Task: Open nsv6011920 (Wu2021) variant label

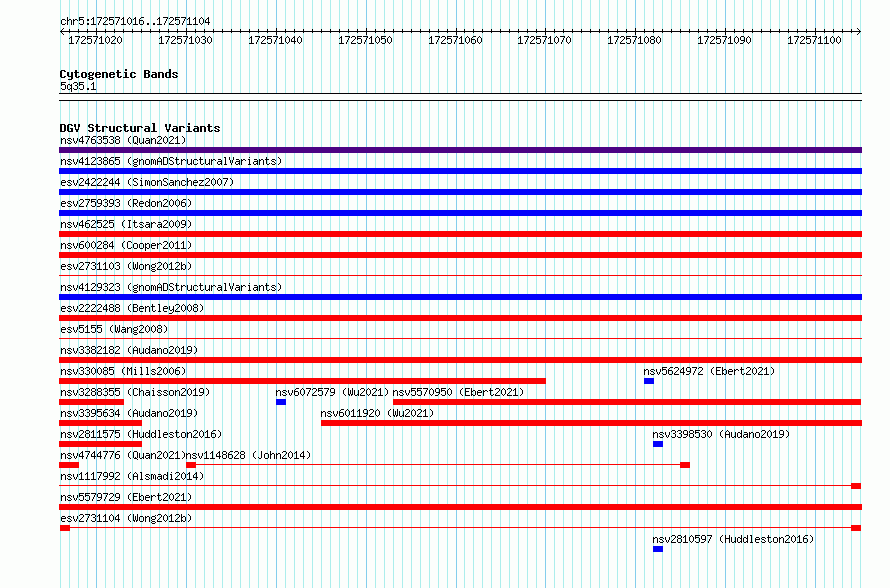Action: [x=377, y=413]
